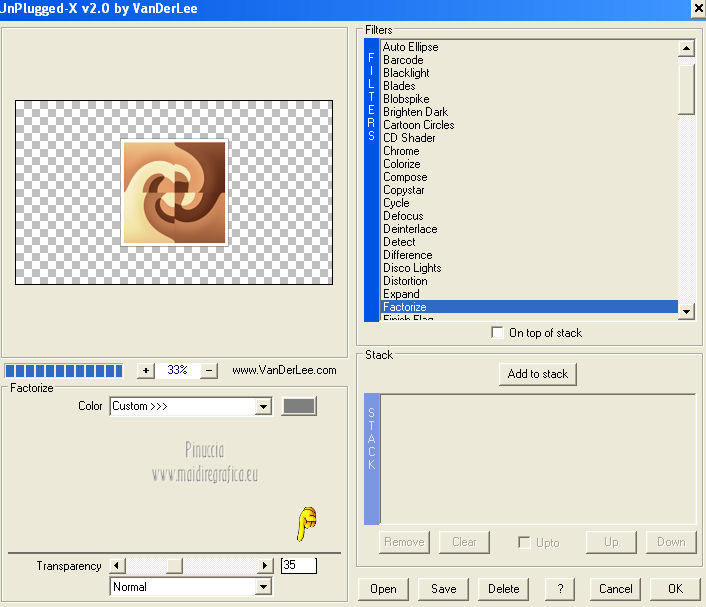Select Cartoon Circles filter

click(x=529, y=125)
